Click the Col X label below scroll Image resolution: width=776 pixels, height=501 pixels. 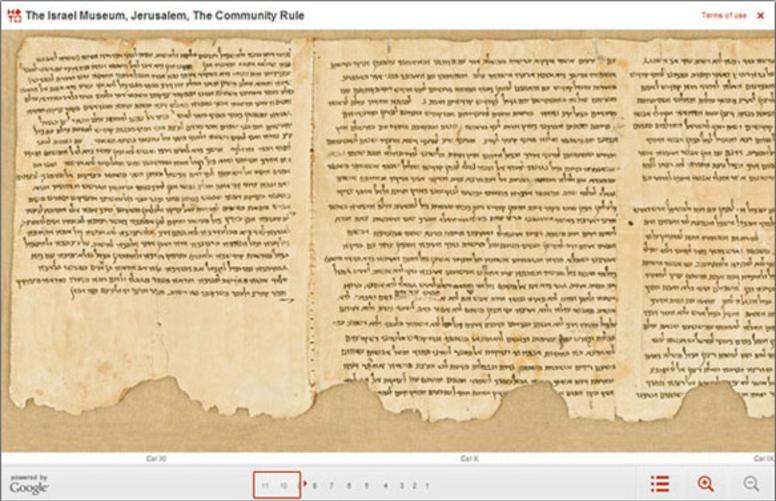point(470,458)
